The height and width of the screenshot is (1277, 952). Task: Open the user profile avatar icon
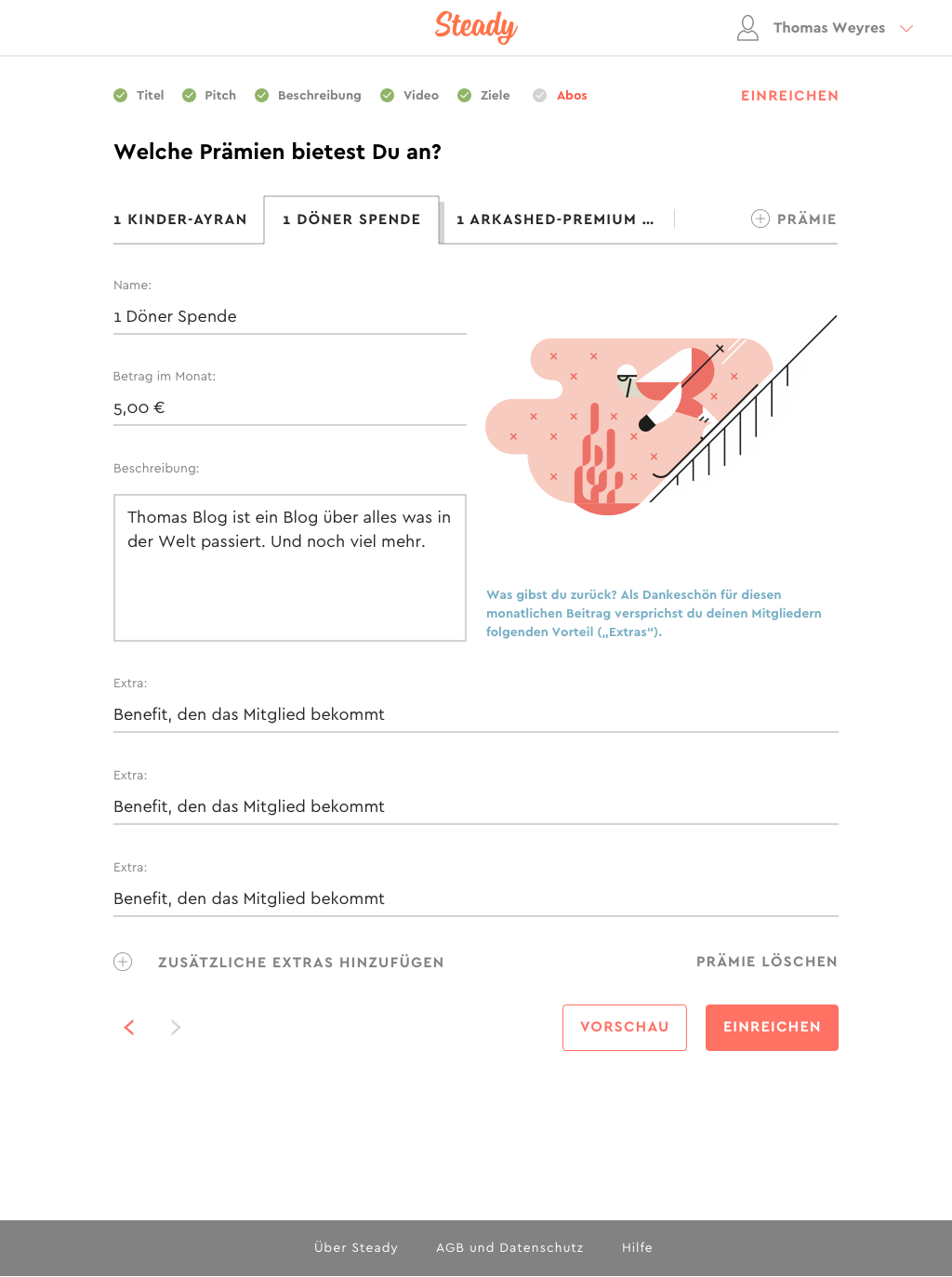[x=747, y=28]
